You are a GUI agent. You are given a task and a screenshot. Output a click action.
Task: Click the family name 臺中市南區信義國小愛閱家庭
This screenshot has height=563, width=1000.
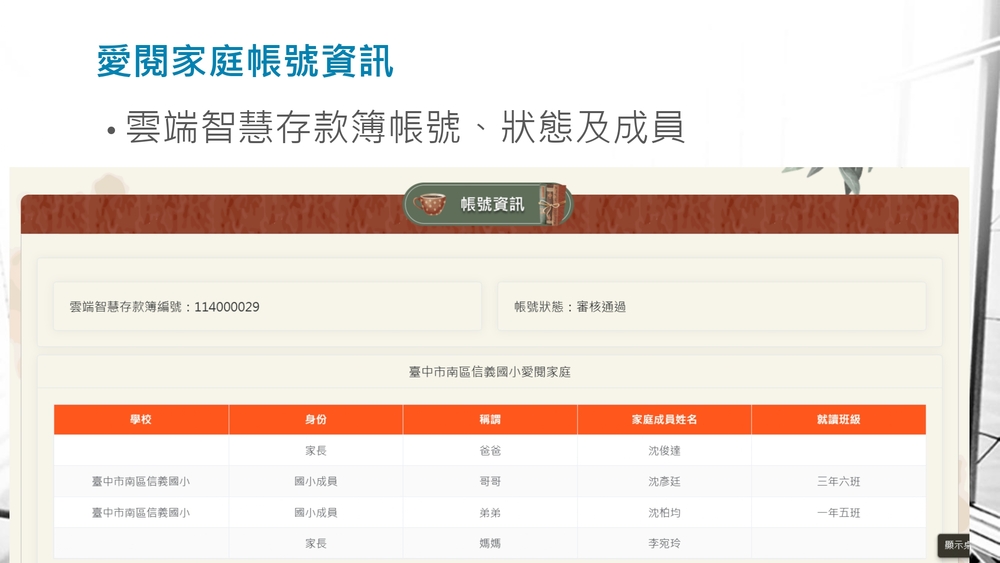[x=490, y=372]
